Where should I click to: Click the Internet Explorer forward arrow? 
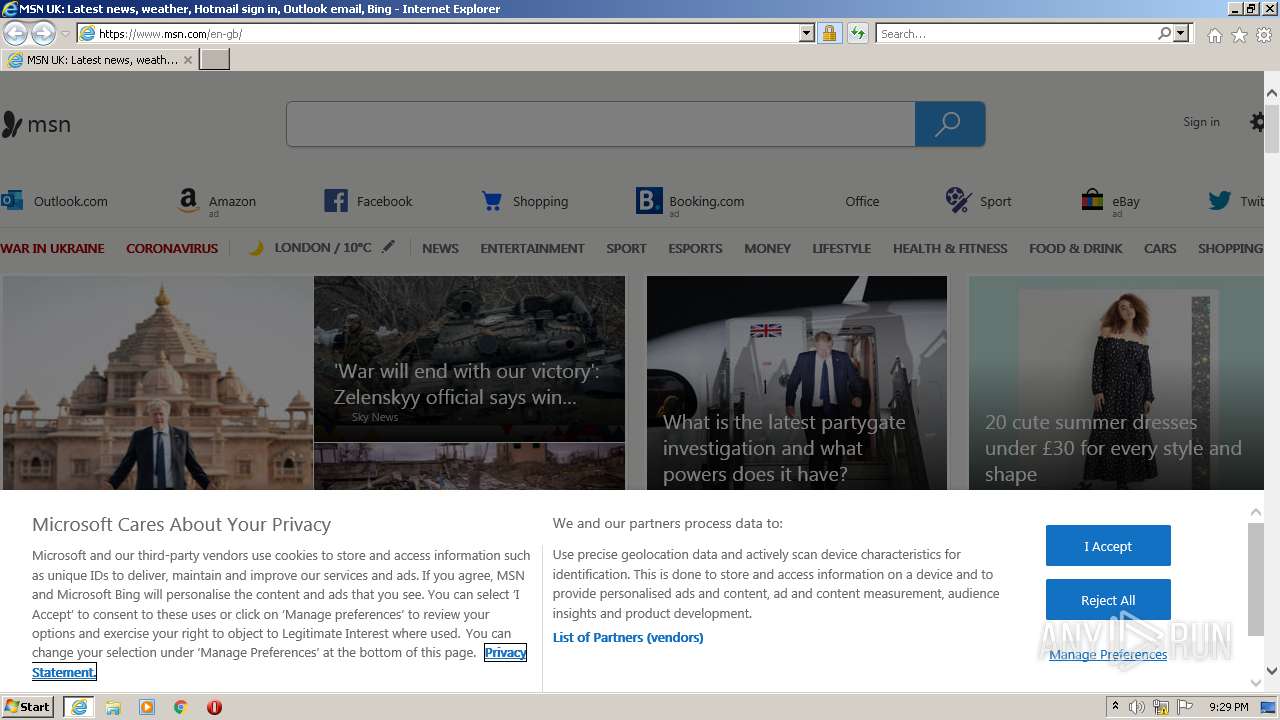[x=43, y=33]
